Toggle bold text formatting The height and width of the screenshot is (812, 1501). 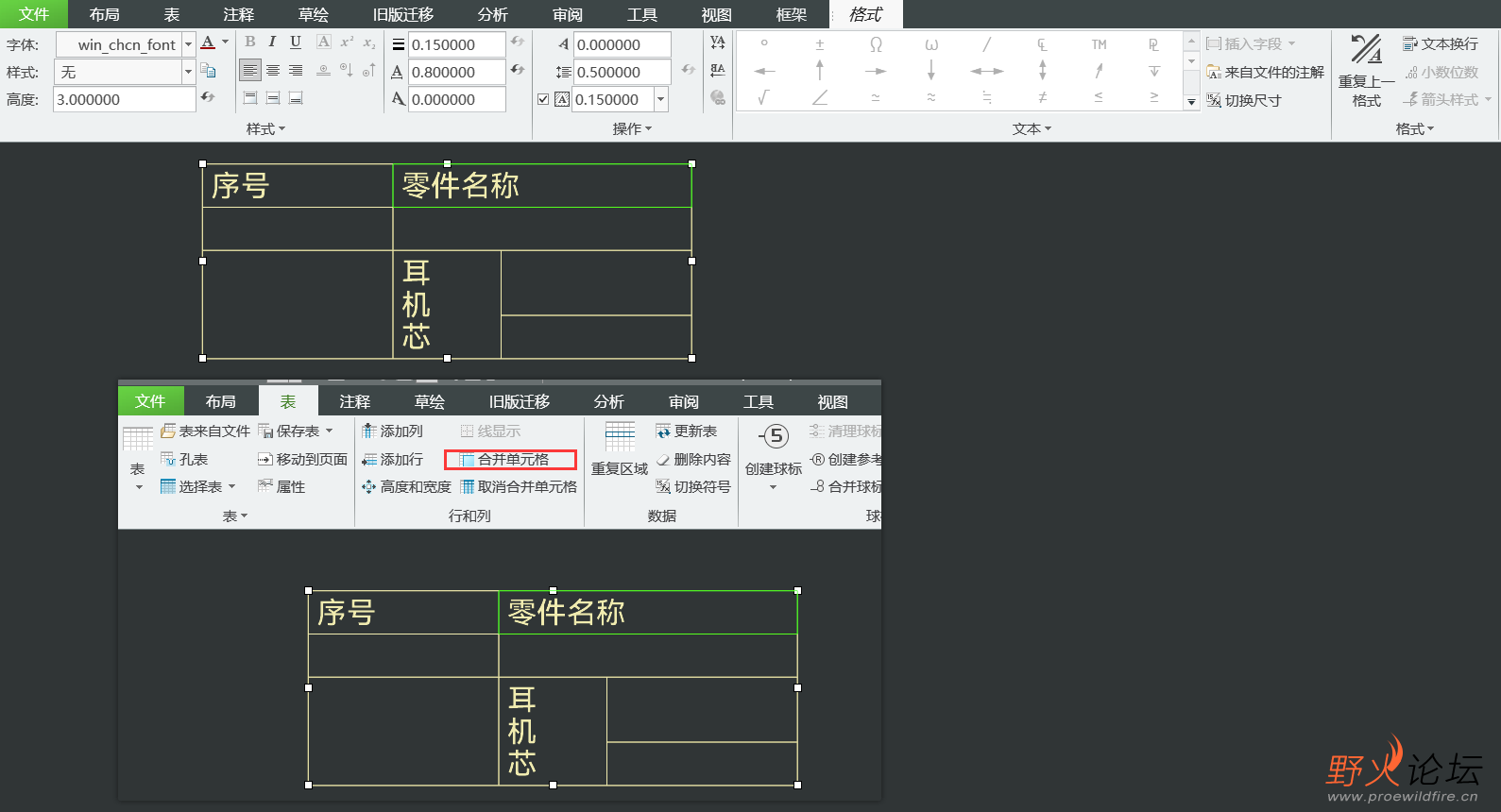tap(249, 42)
